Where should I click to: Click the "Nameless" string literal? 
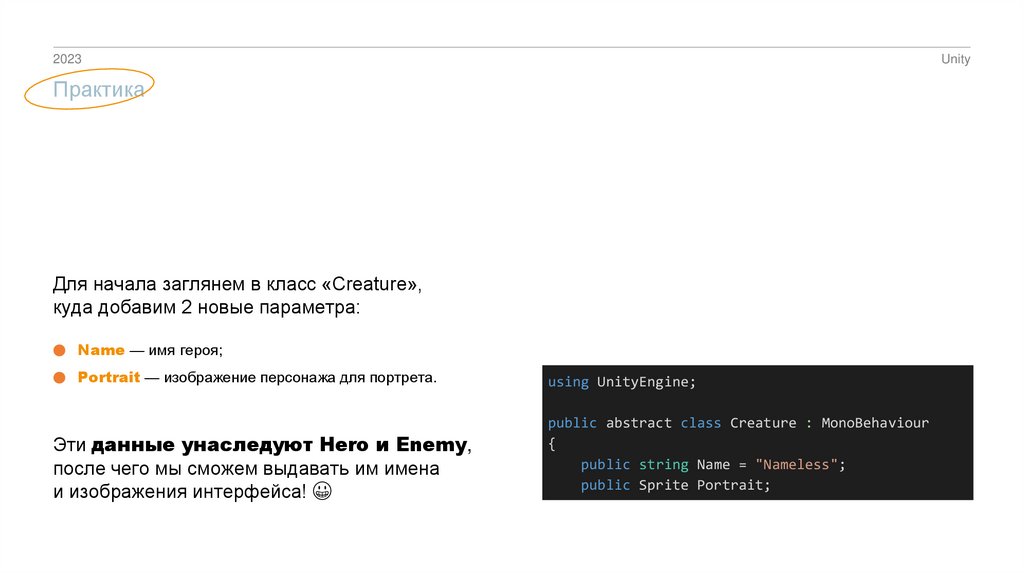796,465
